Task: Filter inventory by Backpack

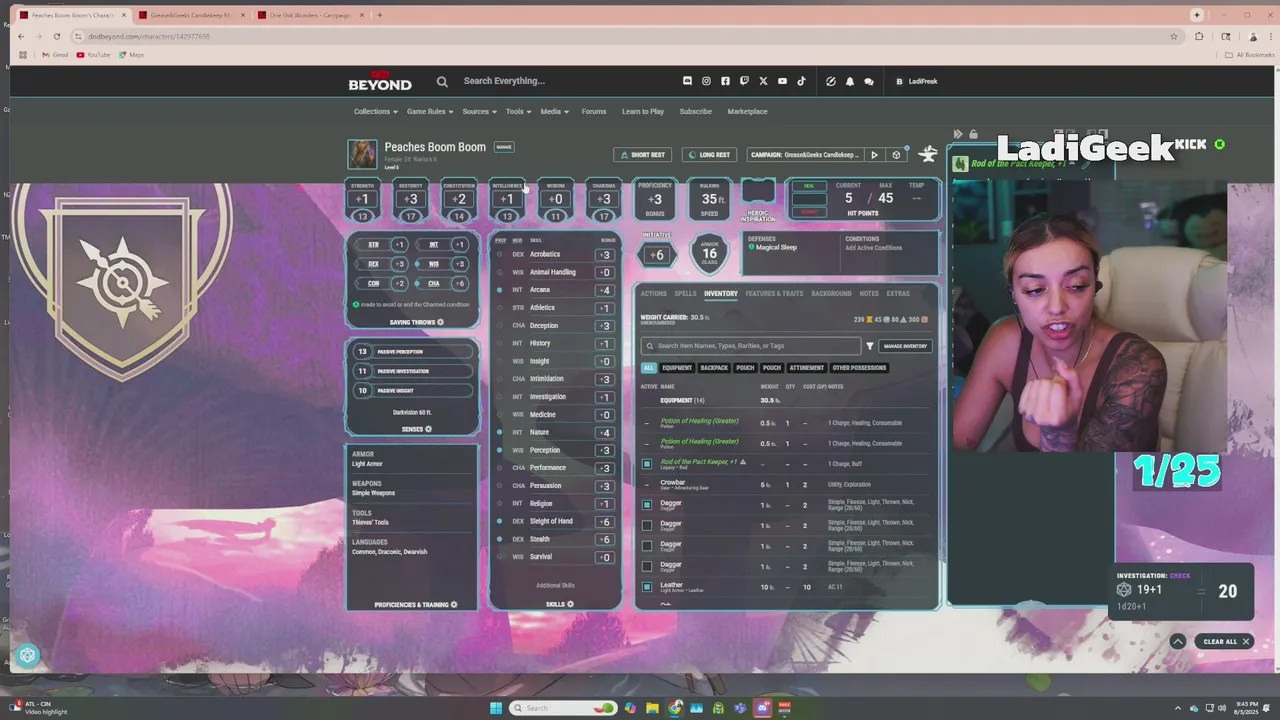Action: pyautogui.click(x=714, y=368)
